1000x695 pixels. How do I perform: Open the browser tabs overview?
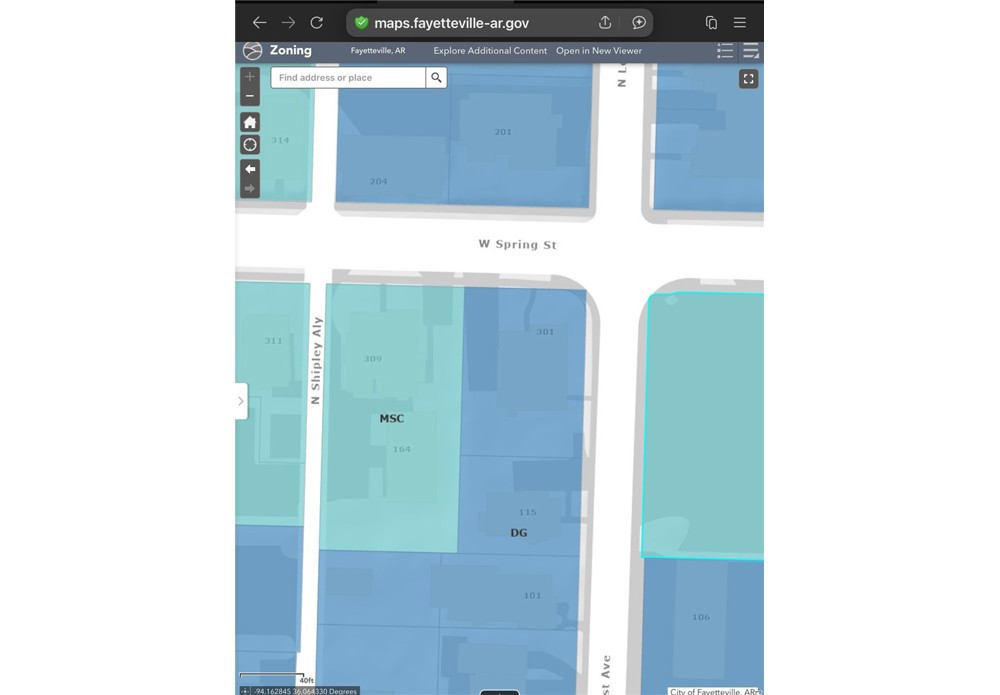711,22
